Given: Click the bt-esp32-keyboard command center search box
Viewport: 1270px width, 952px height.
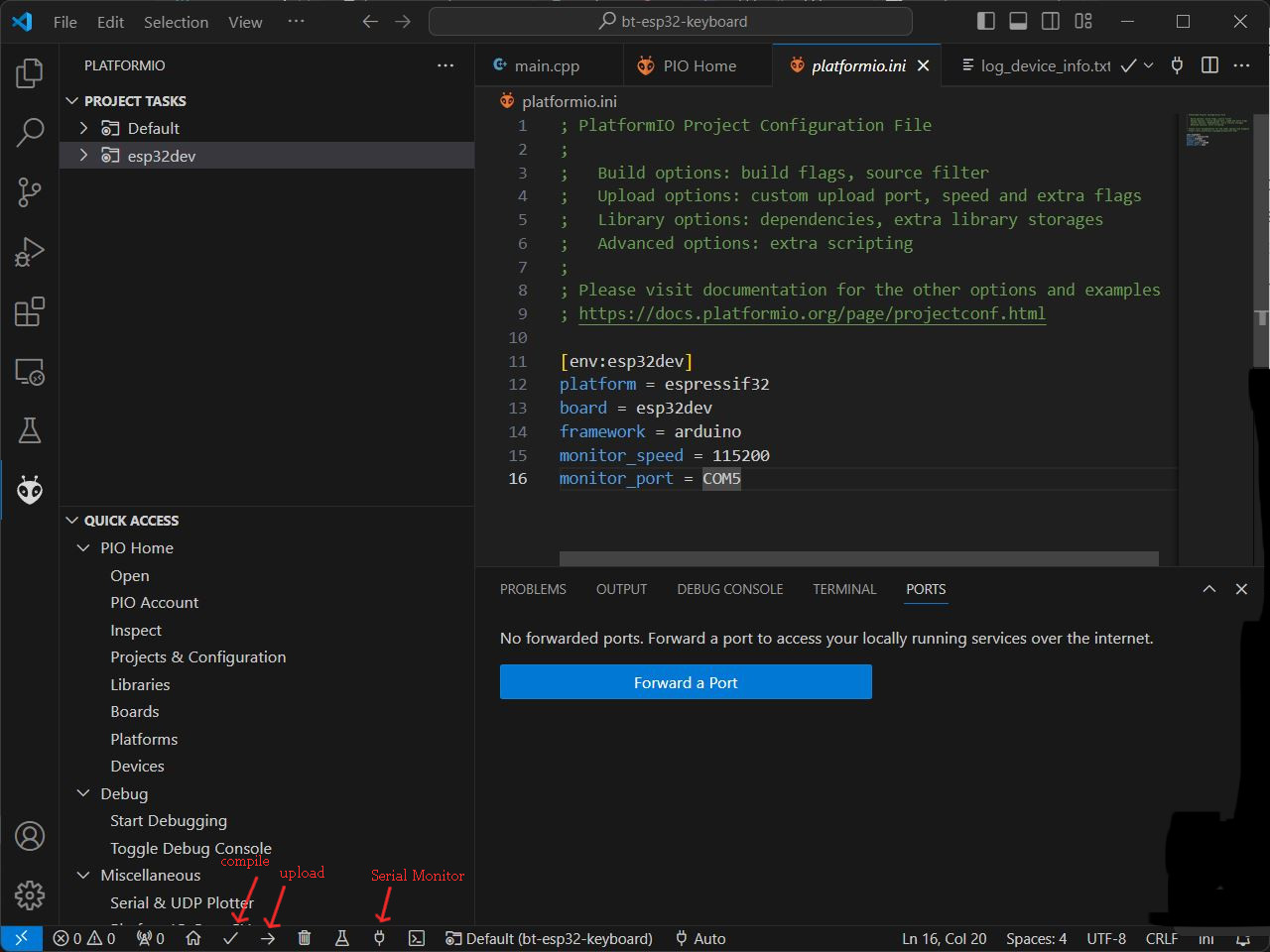Looking at the screenshot, I should tap(671, 21).
